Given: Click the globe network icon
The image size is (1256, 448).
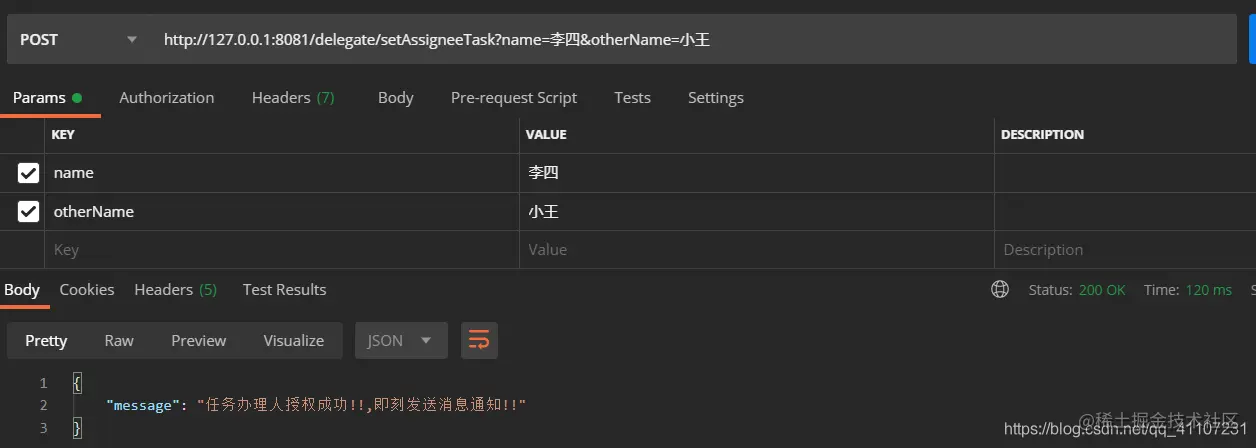Looking at the screenshot, I should pyautogui.click(x=1000, y=290).
